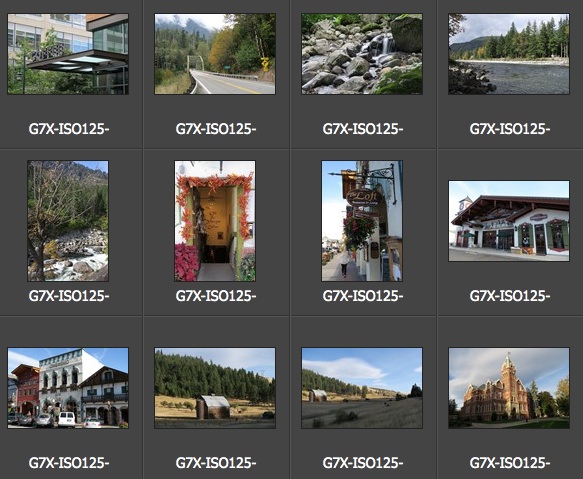Select the street with parked white van photo
This screenshot has height=479, width=583.
tap(68, 388)
